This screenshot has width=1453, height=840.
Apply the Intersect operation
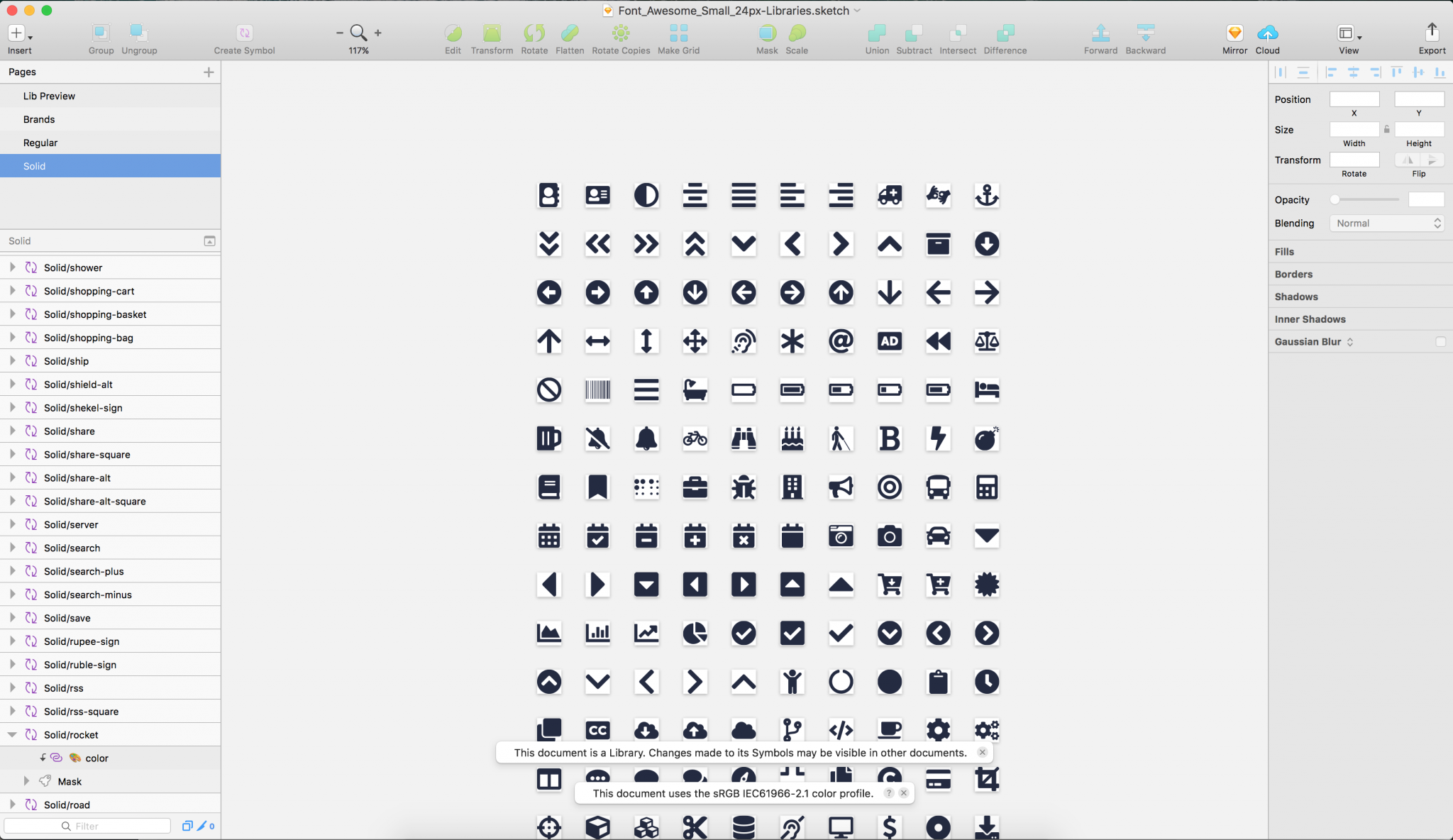click(x=957, y=33)
